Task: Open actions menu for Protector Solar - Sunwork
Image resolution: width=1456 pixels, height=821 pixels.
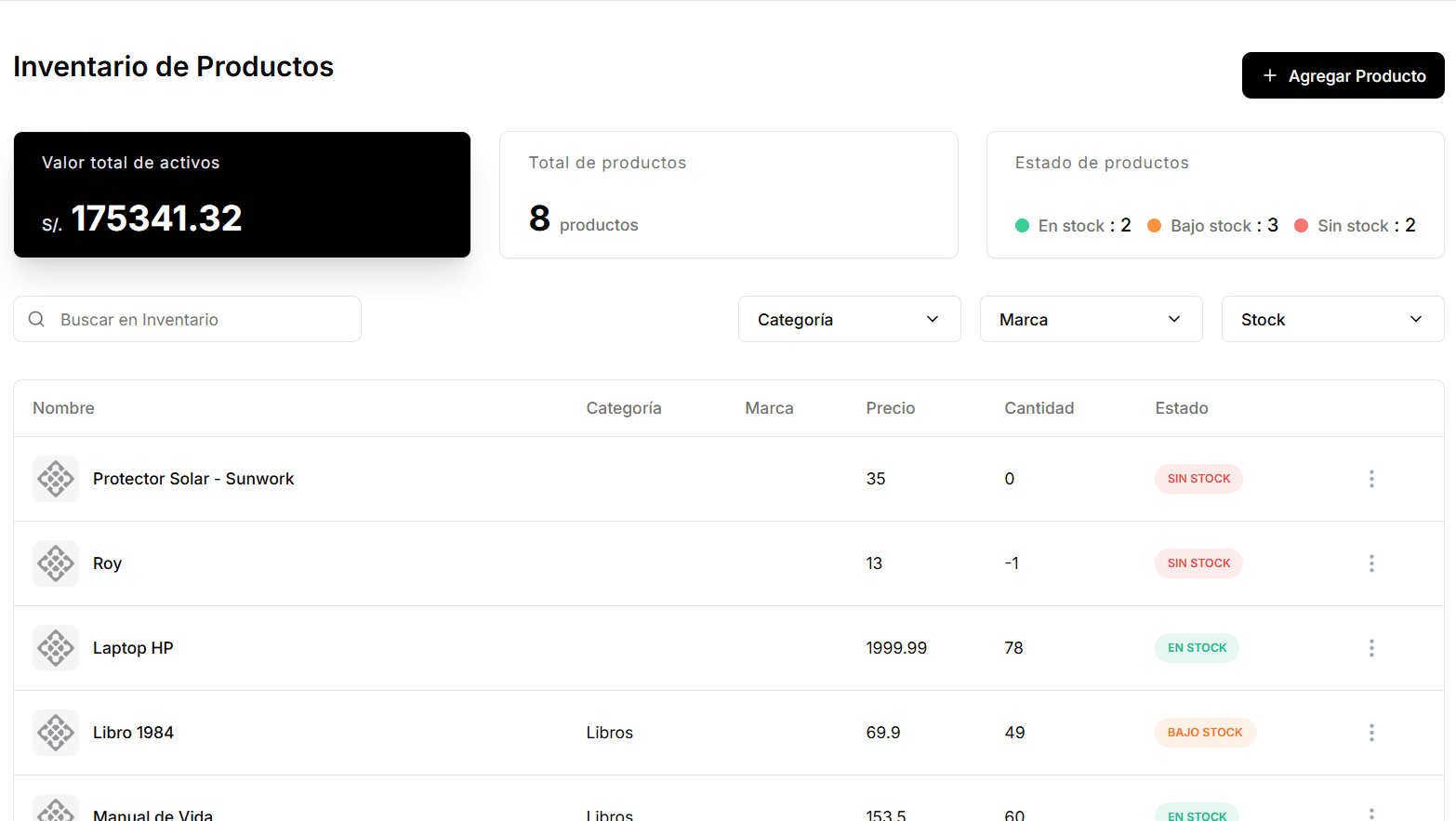Action: (x=1371, y=479)
